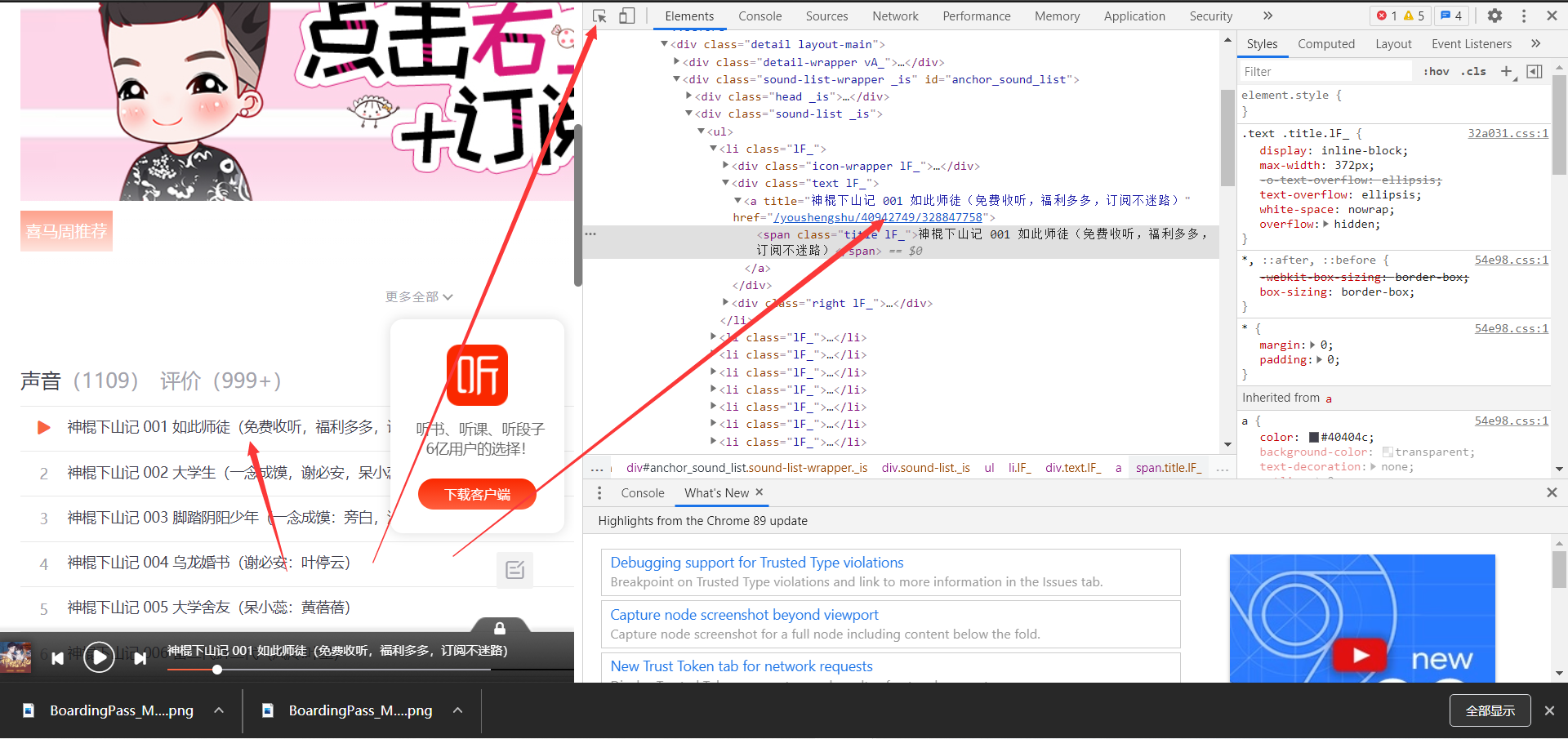Viewport: 1568px width, 739px height.
Task: Expand the 更多全部 dropdown
Action: click(419, 296)
